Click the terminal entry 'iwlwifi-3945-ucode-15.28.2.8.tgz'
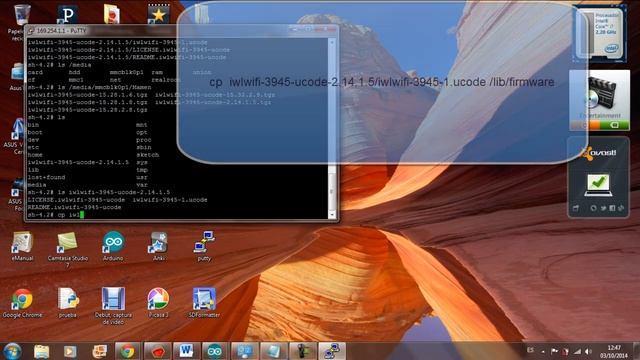640x360 pixels. point(87,110)
